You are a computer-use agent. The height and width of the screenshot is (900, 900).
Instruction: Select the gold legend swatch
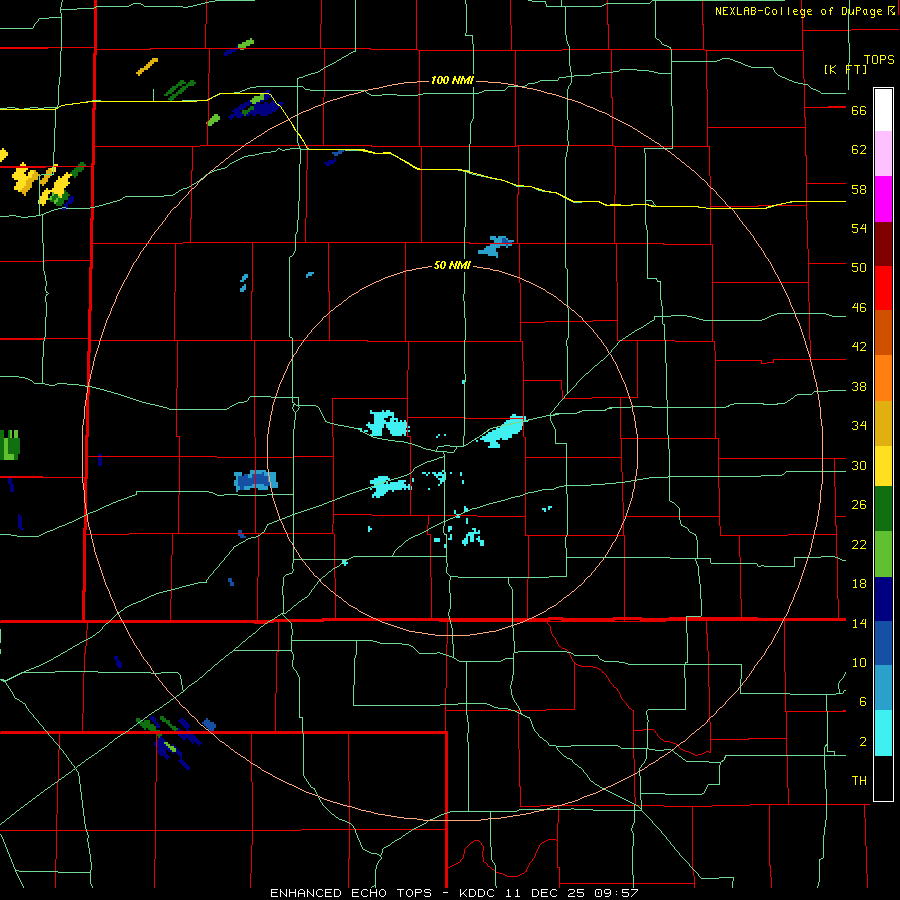click(x=883, y=423)
